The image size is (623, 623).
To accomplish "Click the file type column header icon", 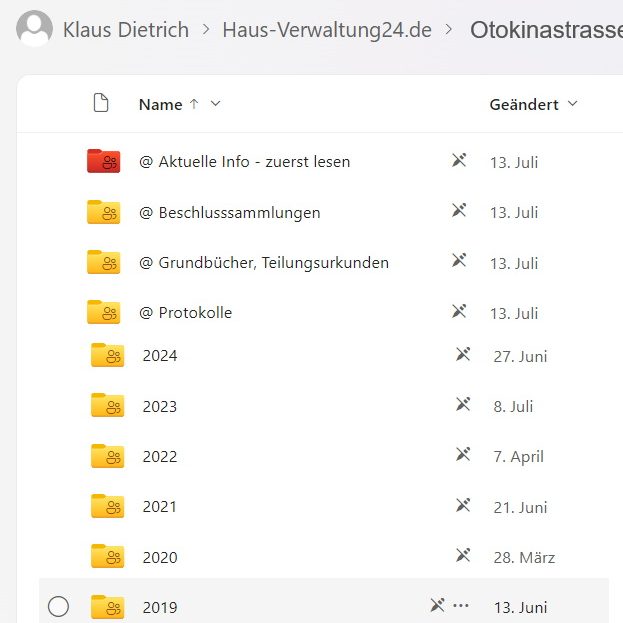I will tap(100, 104).
